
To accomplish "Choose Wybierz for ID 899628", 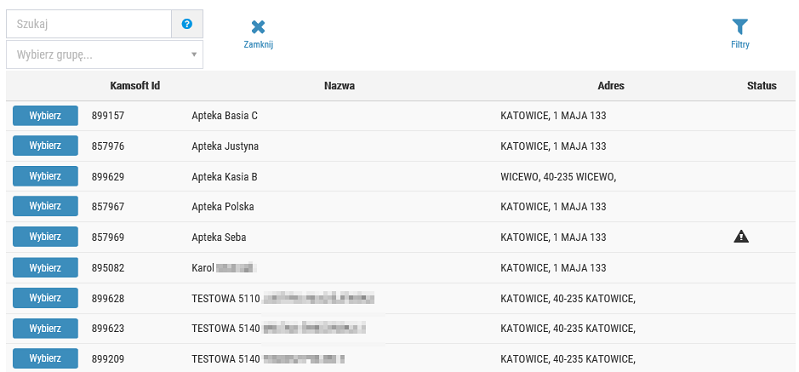I will [x=45, y=298].
